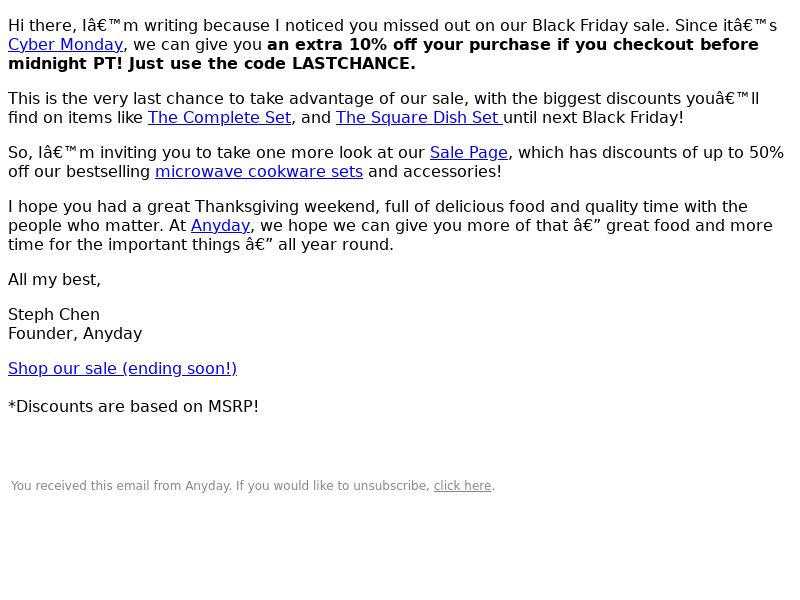Screen dimensions: 800x600
Task: Click the bold LASTCHANCE code text
Action: [351, 64]
